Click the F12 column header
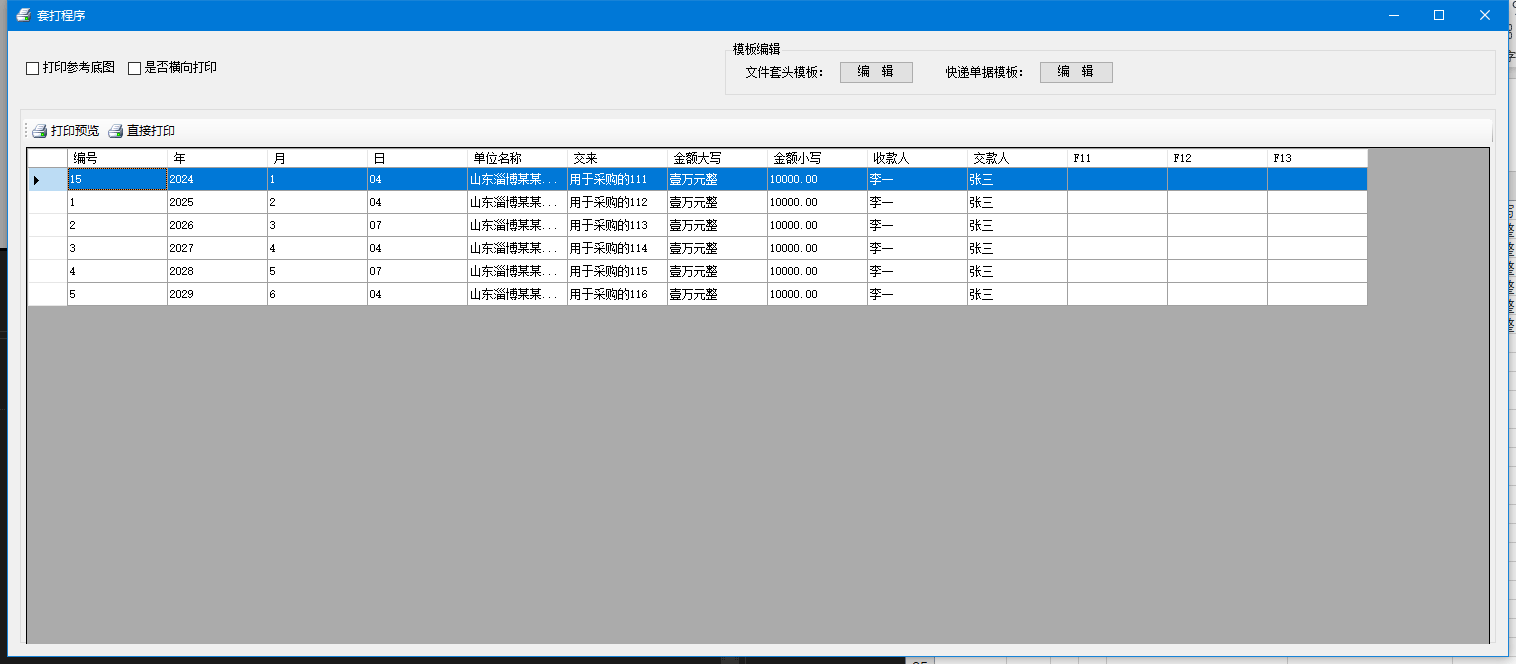Image resolution: width=1516 pixels, height=664 pixels. click(x=1217, y=158)
